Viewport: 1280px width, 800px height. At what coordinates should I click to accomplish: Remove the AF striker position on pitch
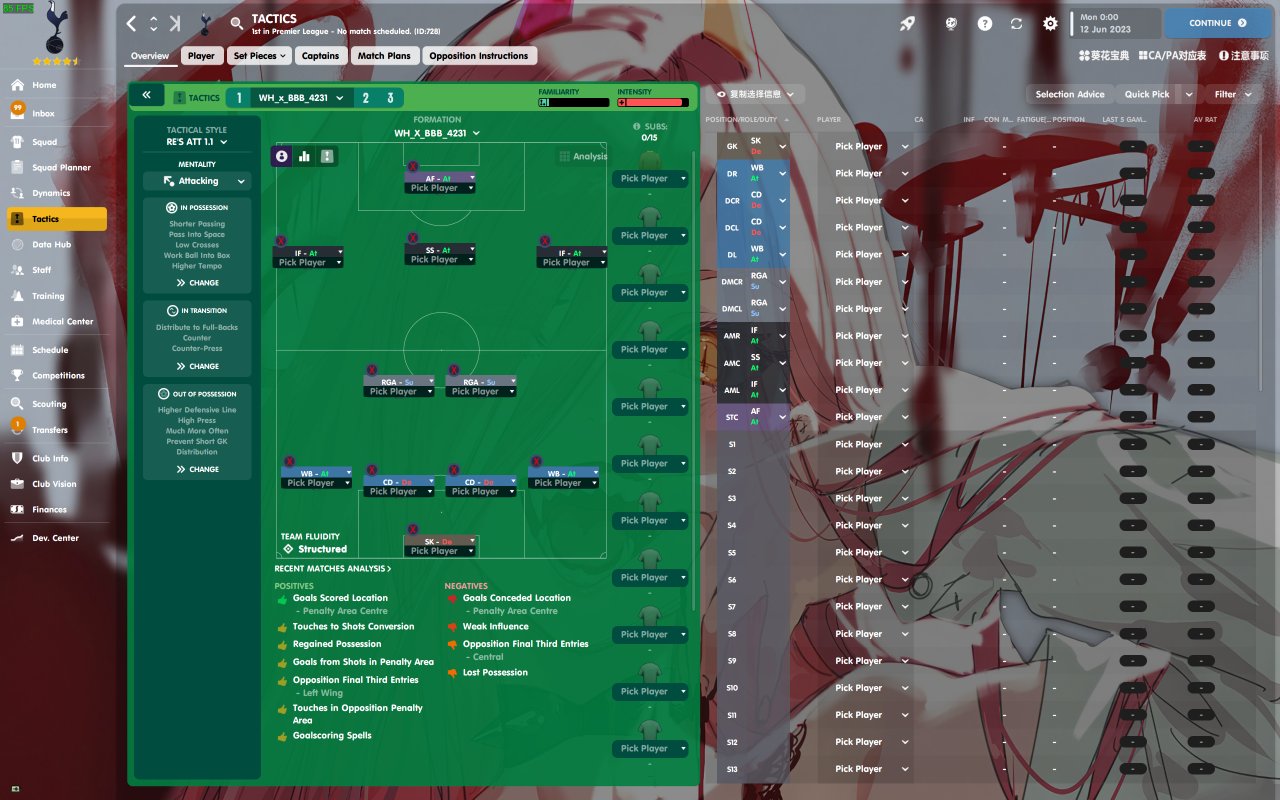[413, 165]
